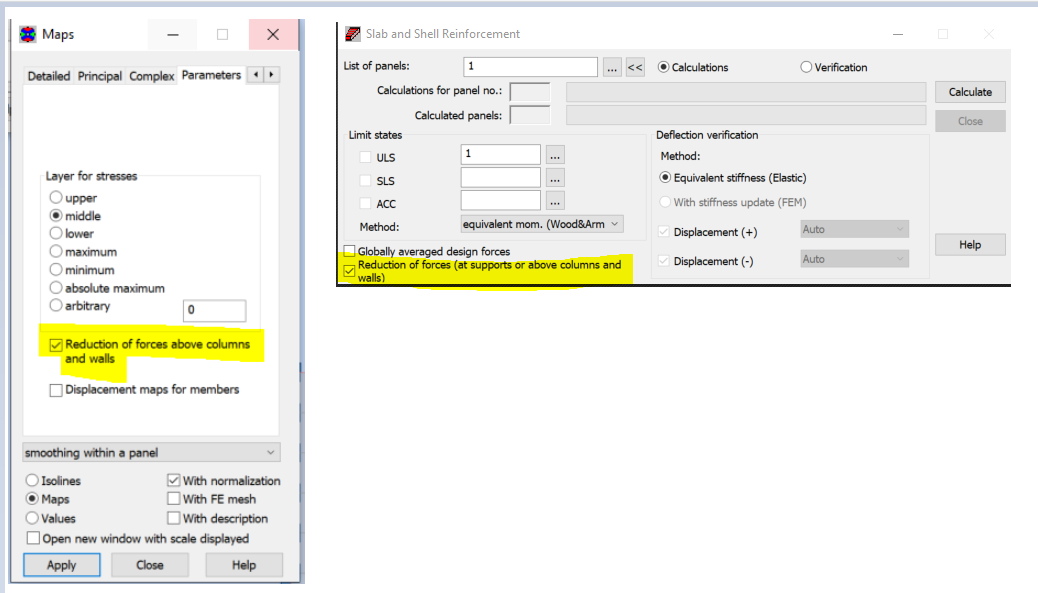
Task: Open case selection browser for ACC
Action: [555, 200]
